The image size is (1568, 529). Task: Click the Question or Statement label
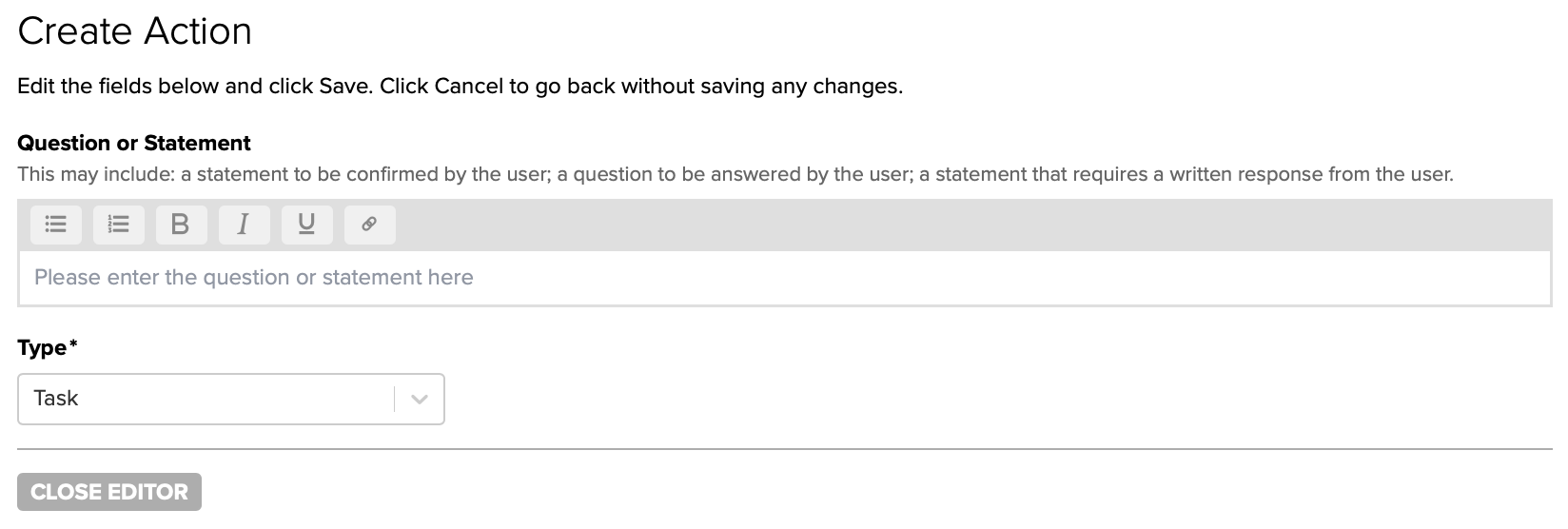pos(134,144)
